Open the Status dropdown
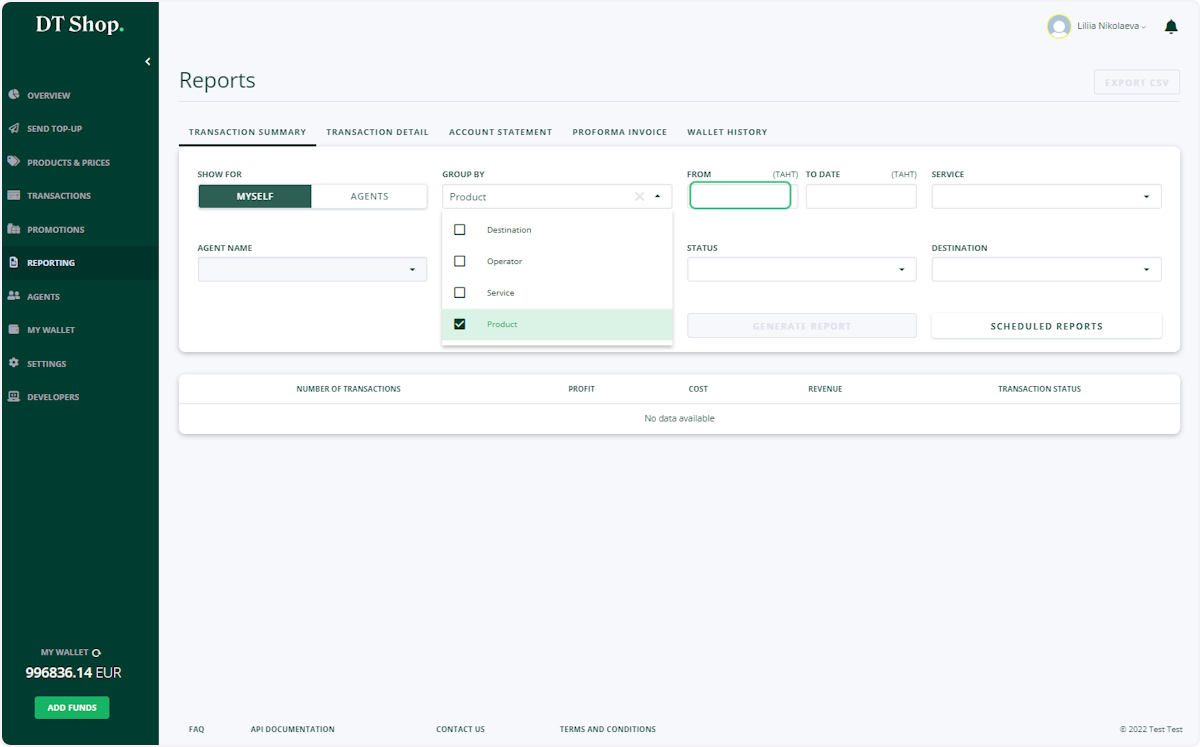The width and height of the screenshot is (1200, 747). [802, 270]
